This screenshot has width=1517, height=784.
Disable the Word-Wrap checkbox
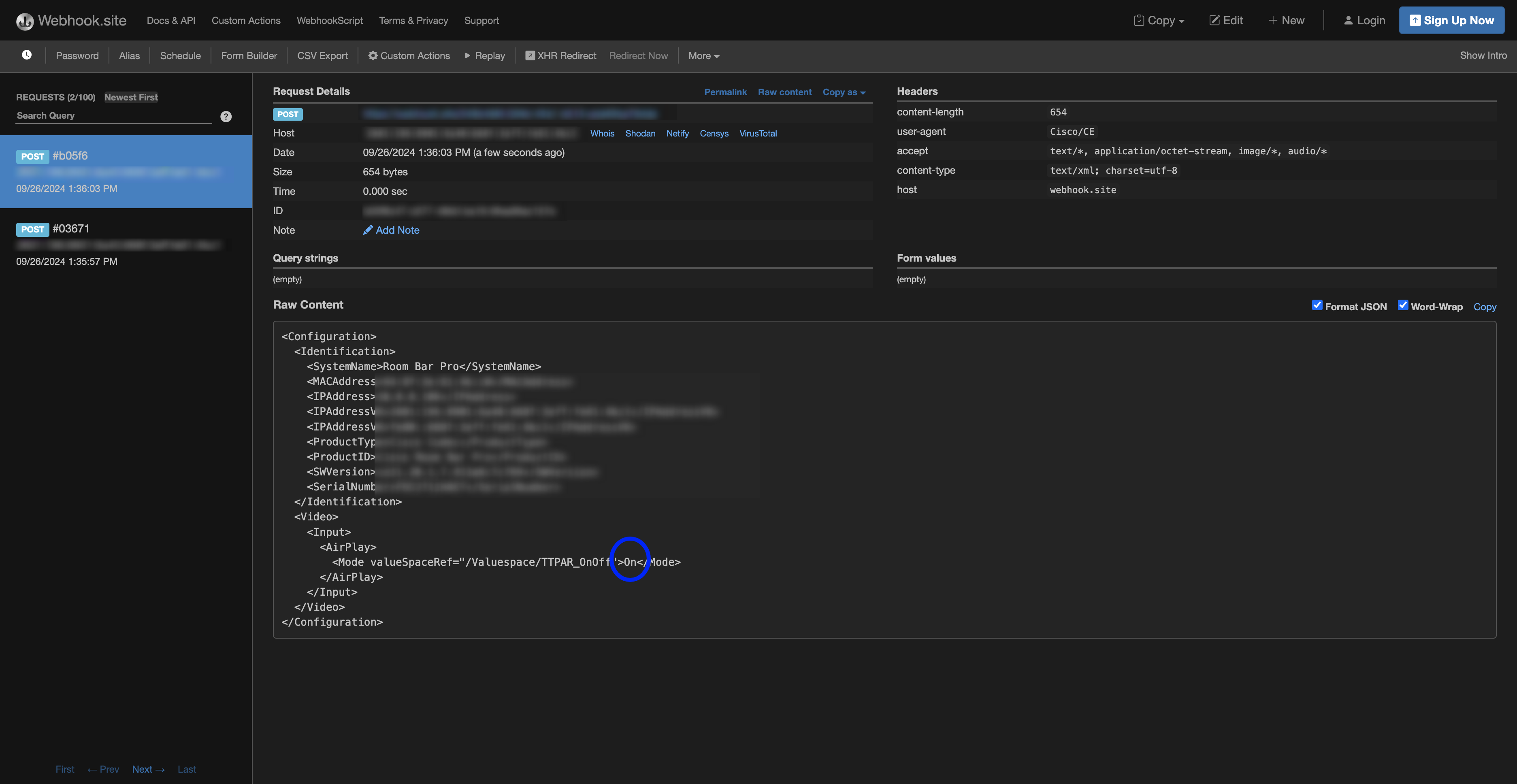pyautogui.click(x=1403, y=305)
